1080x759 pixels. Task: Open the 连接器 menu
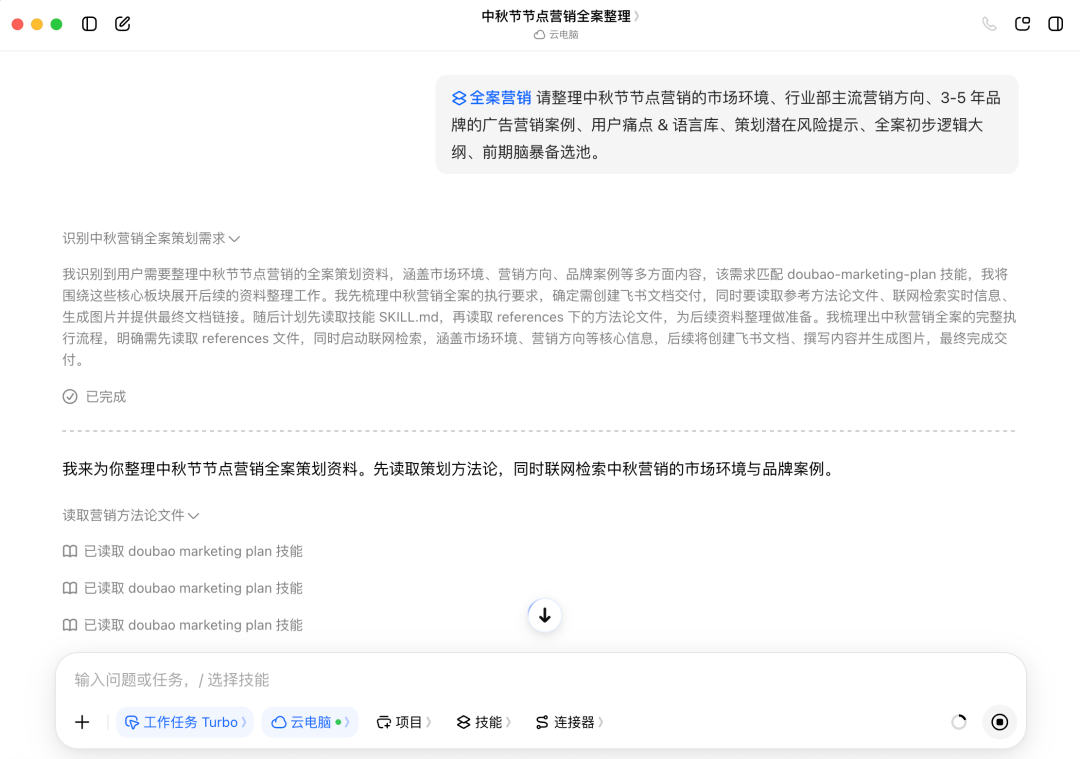[x=569, y=722]
